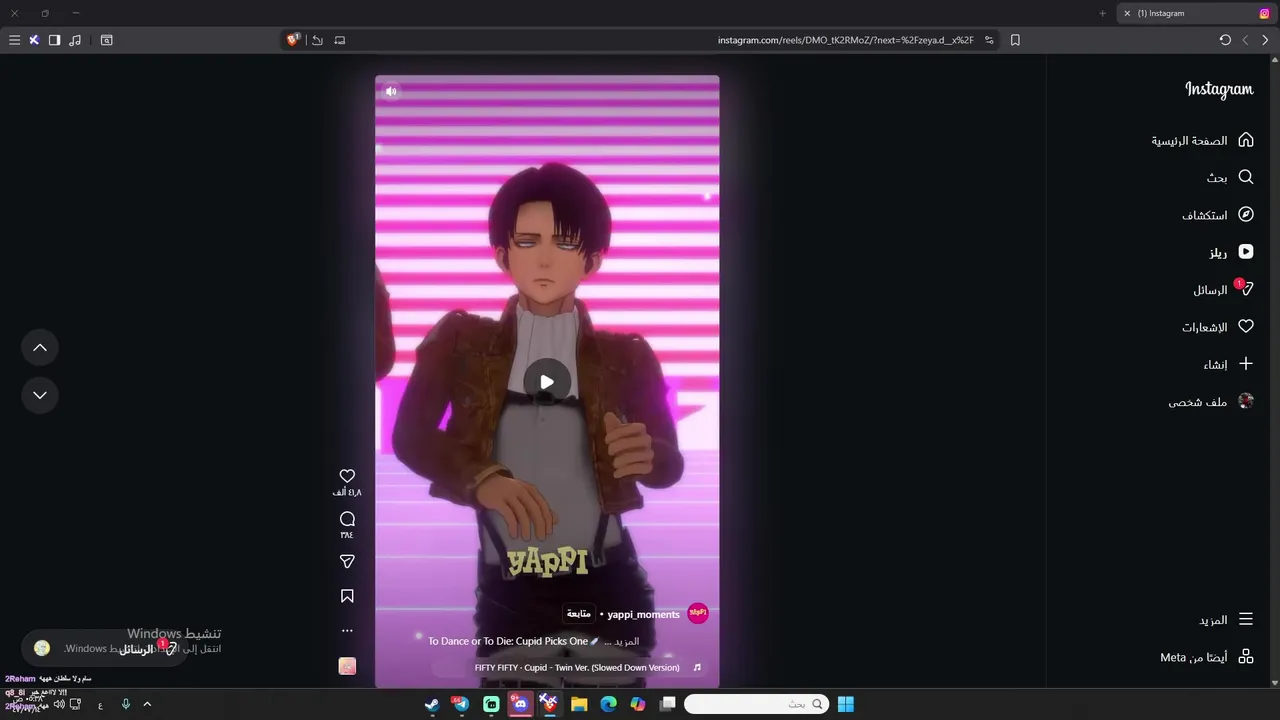Open floating Messages popup pill
Screen dimensions: 1280x720
click(104, 648)
